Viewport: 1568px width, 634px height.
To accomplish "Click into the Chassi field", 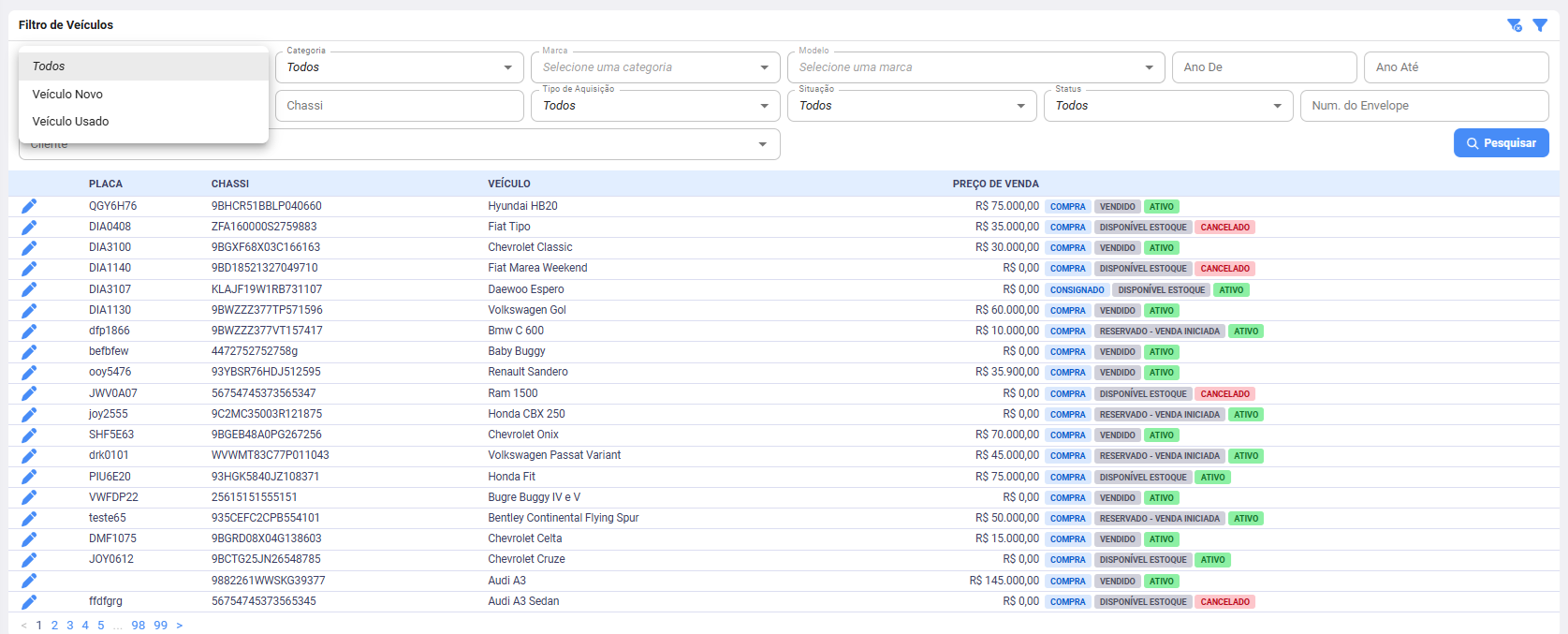I will (400, 106).
